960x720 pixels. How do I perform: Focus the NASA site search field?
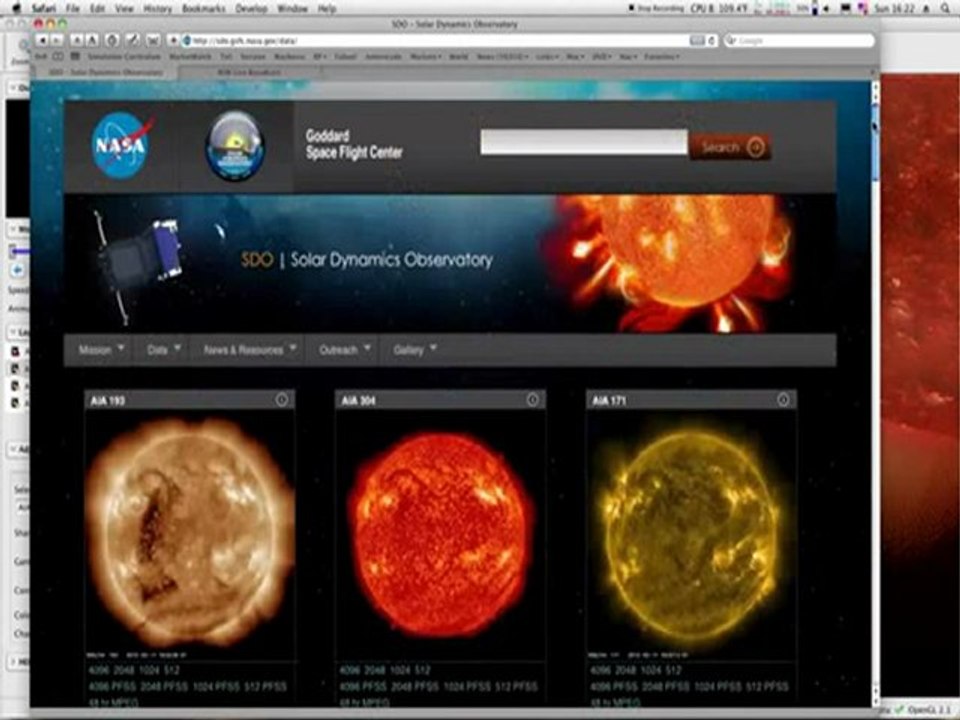[x=583, y=142]
